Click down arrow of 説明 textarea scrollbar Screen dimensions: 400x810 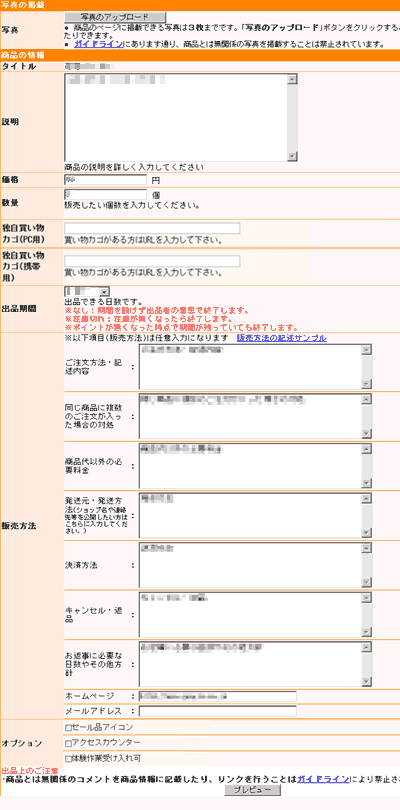tap(293, 156)
